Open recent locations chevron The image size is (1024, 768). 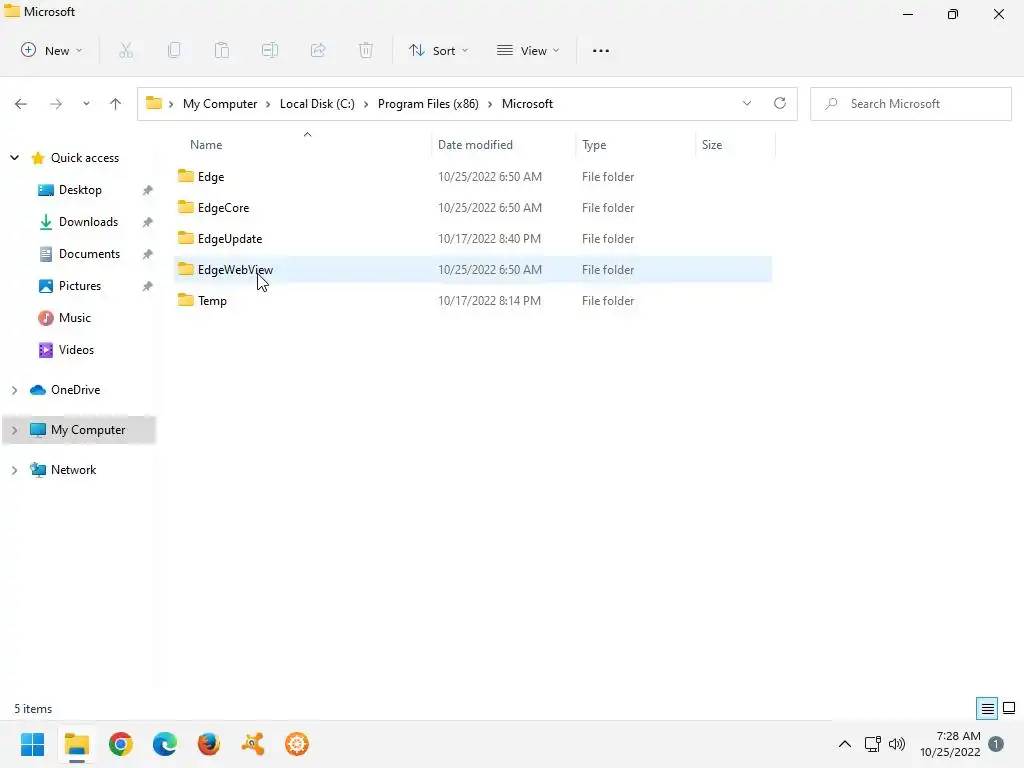pyautogui.click(x=86, y=104)
